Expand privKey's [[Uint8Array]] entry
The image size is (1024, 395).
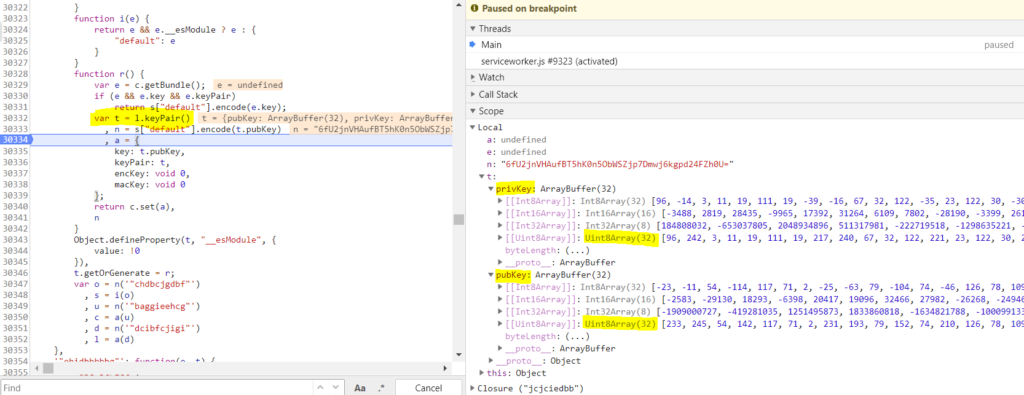(x=500, y=238)
